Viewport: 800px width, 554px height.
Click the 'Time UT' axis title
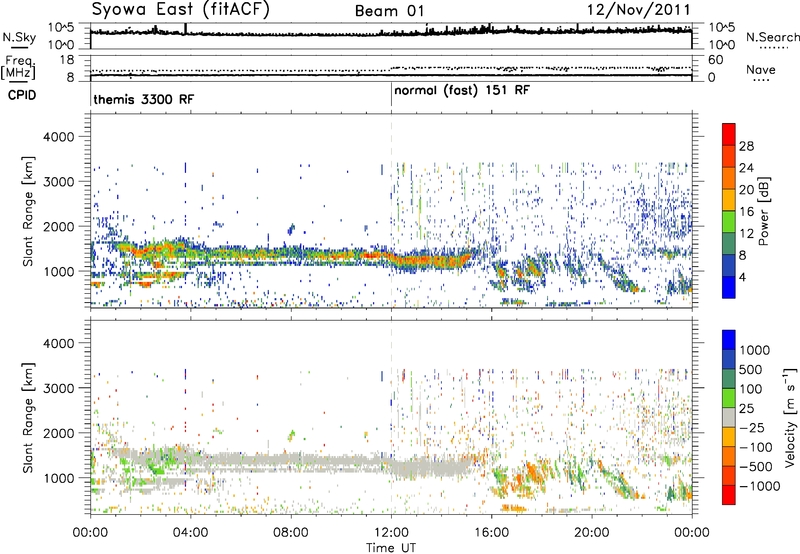[x=391, y=548]
